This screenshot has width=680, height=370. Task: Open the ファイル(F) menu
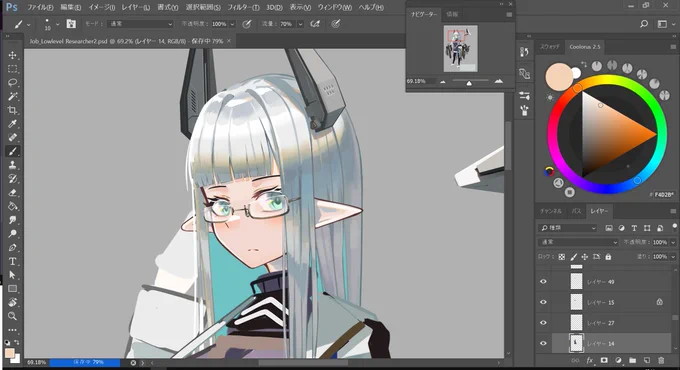40,7
